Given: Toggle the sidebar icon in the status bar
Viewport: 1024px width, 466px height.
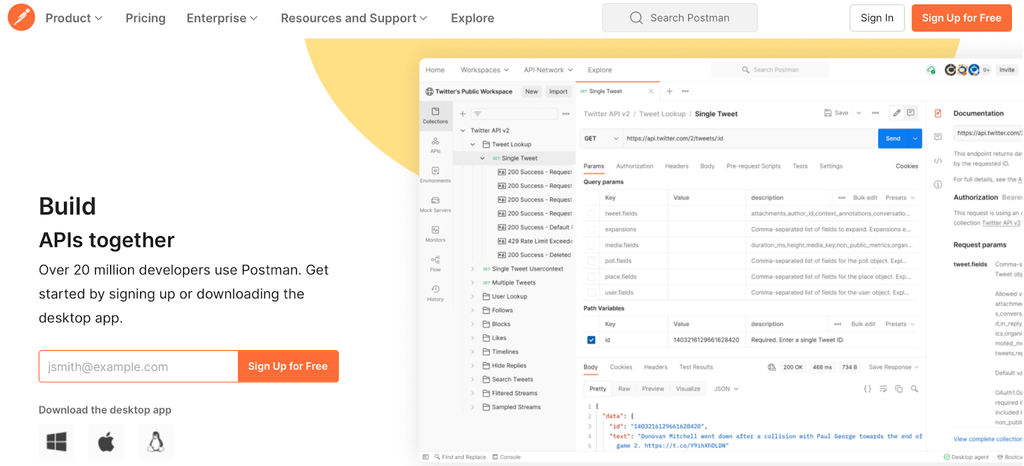Looking at the screenshot, I should coord(425,457).
